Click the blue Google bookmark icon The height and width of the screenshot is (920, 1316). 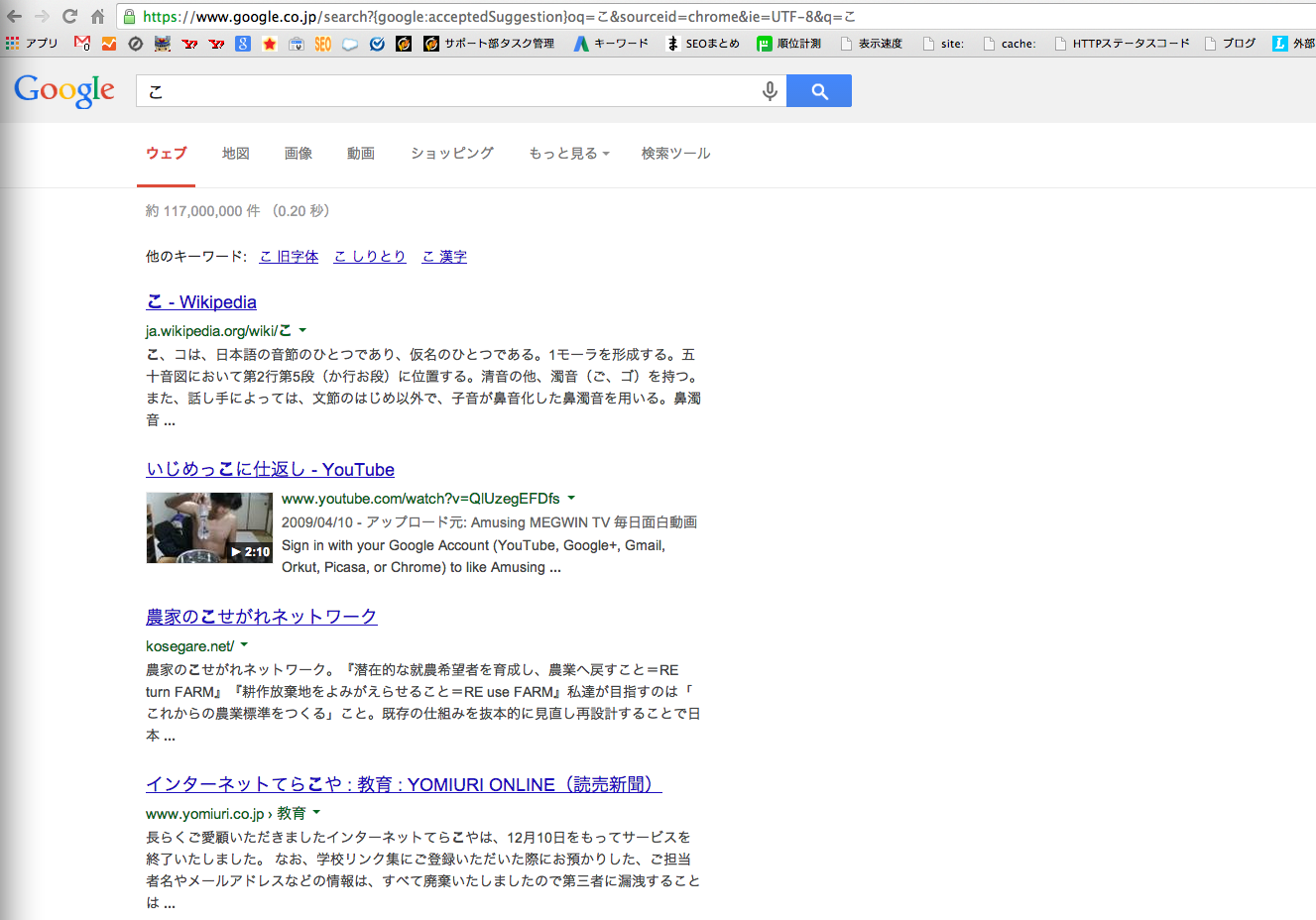point(243,44)
